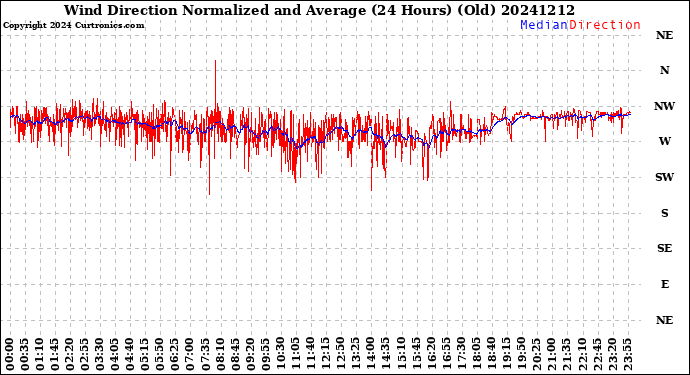Click the 05:15 time axis label
Screen dimensions: 690x375
point(145,355)
